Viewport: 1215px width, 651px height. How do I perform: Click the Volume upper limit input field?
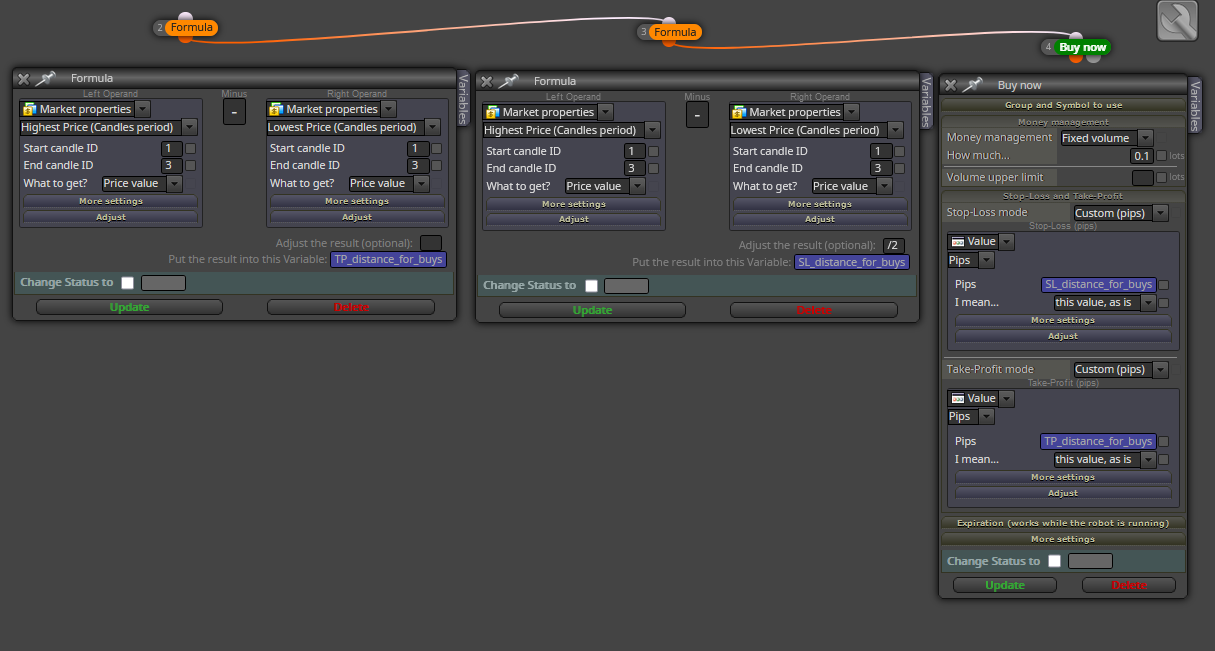(x=1142, y=177)
